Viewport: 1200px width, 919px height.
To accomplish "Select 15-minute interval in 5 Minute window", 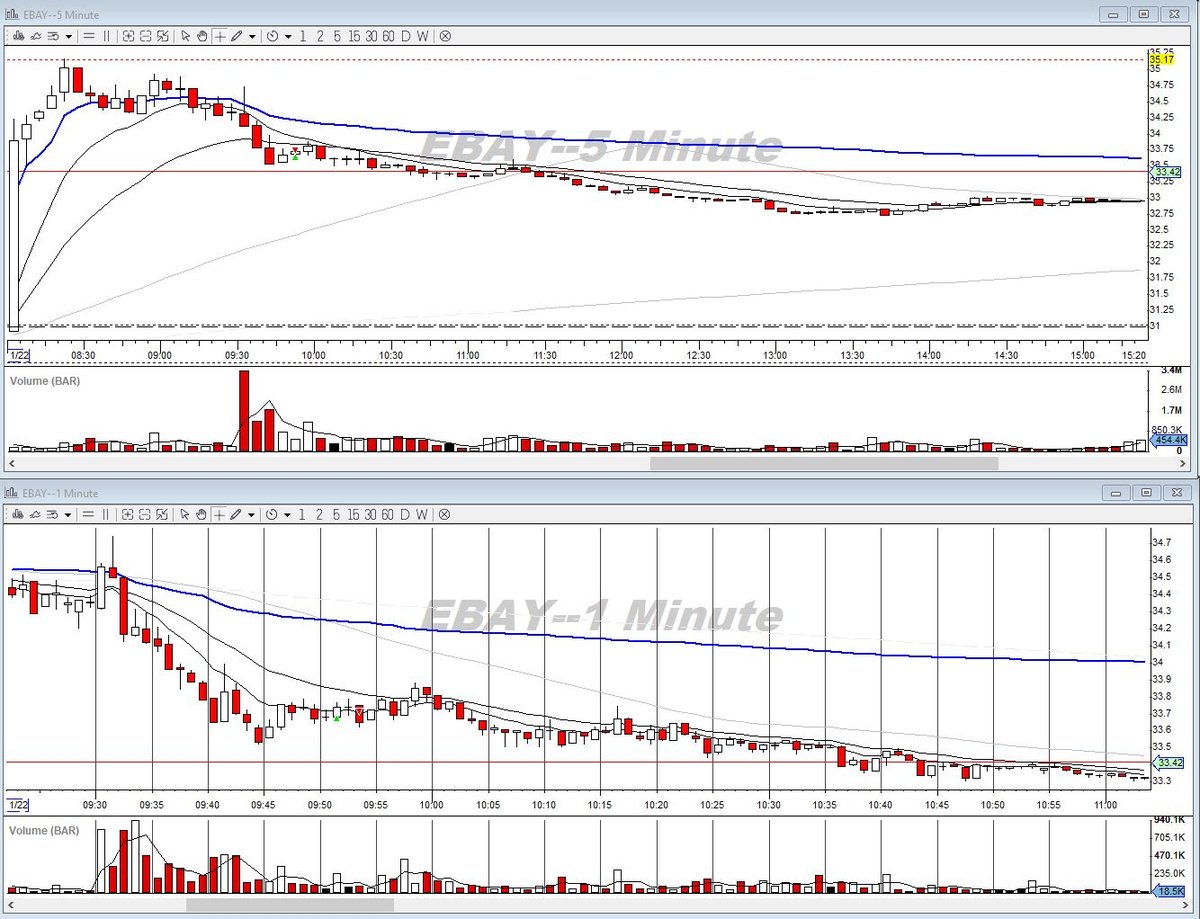I will (355, 35).
